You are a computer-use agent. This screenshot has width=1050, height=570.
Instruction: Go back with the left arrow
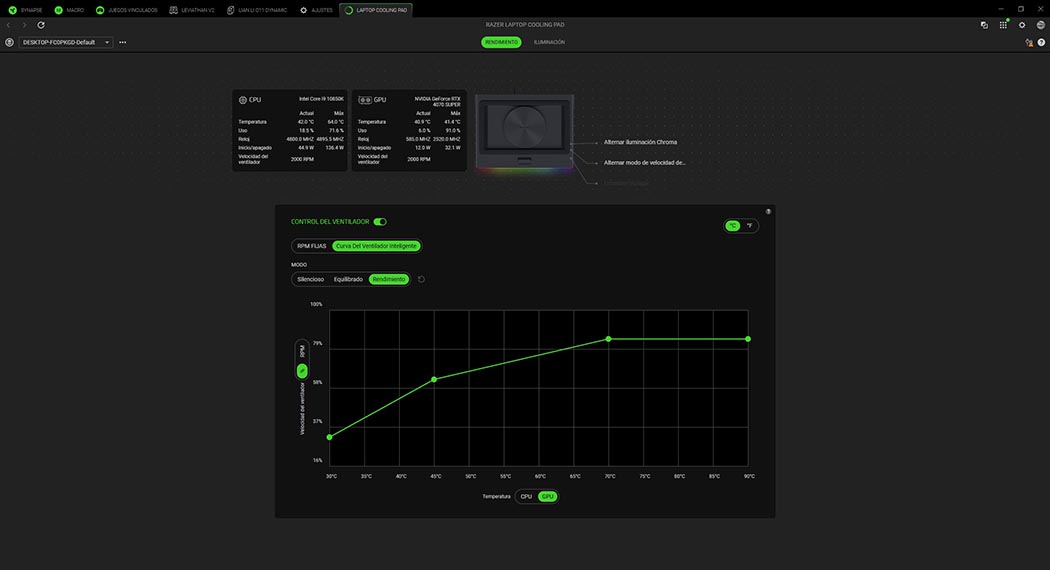(8, 25)
